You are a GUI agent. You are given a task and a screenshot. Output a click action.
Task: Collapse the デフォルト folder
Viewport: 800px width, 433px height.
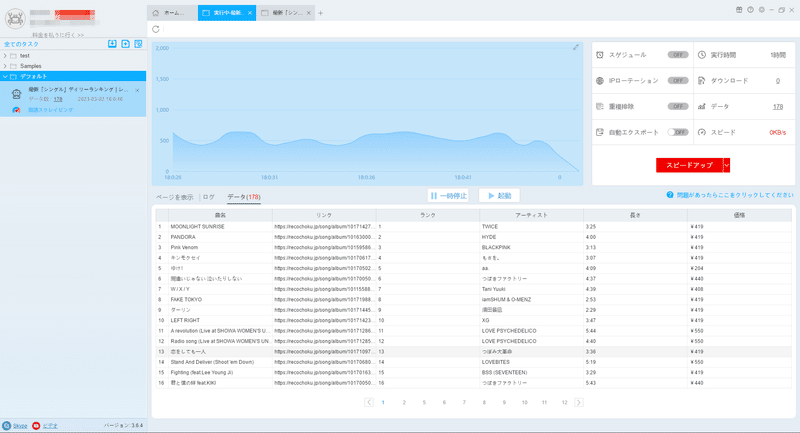(5, 77)
